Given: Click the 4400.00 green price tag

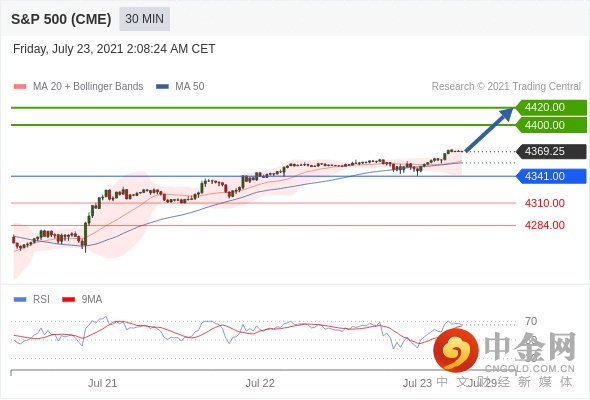Looking at the screenshot, I should [x=551, y=125].
